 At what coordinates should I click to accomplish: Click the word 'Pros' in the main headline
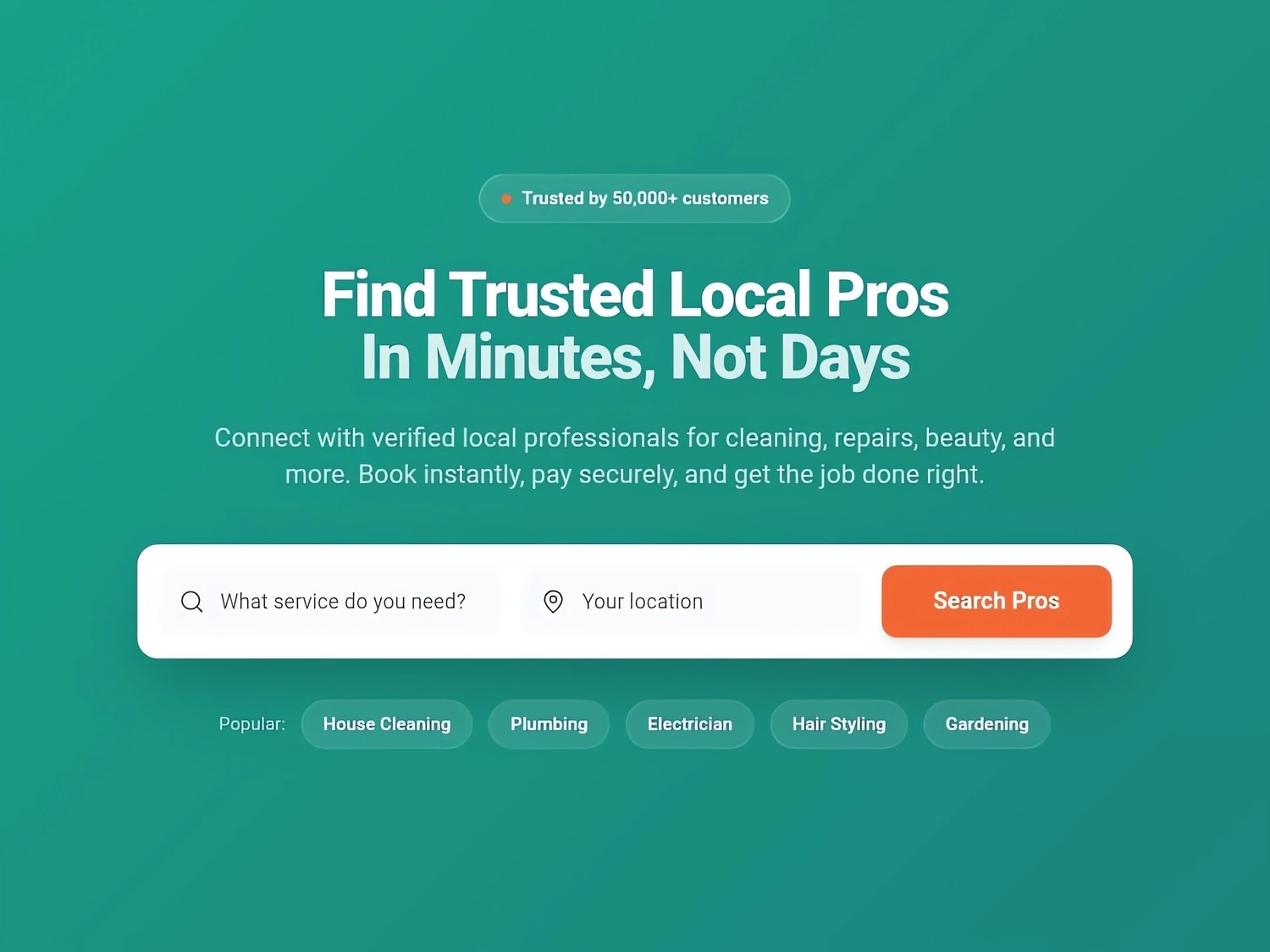(x=887, y=294)
